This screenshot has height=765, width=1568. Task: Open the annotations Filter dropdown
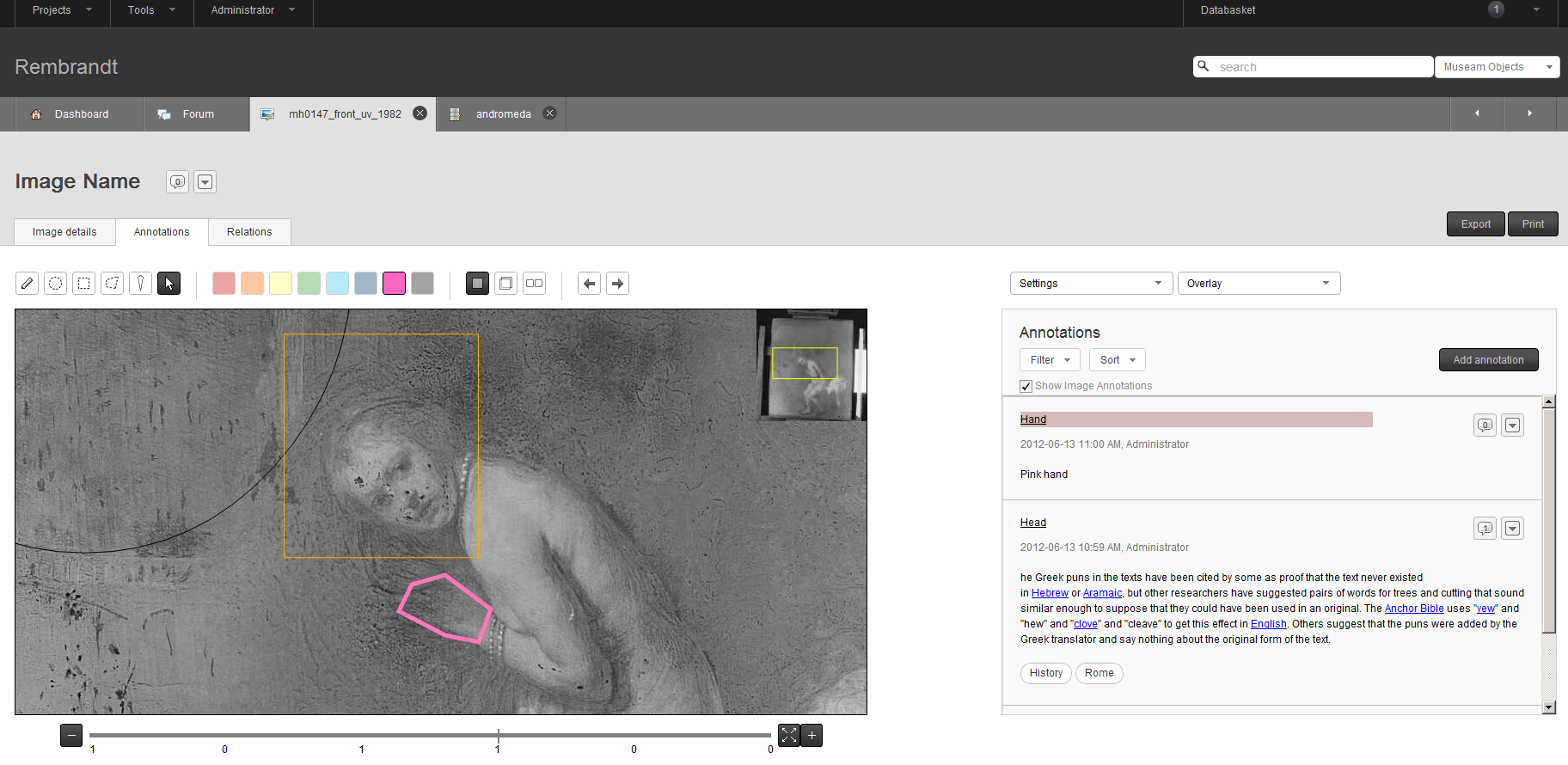point(1050,360)
